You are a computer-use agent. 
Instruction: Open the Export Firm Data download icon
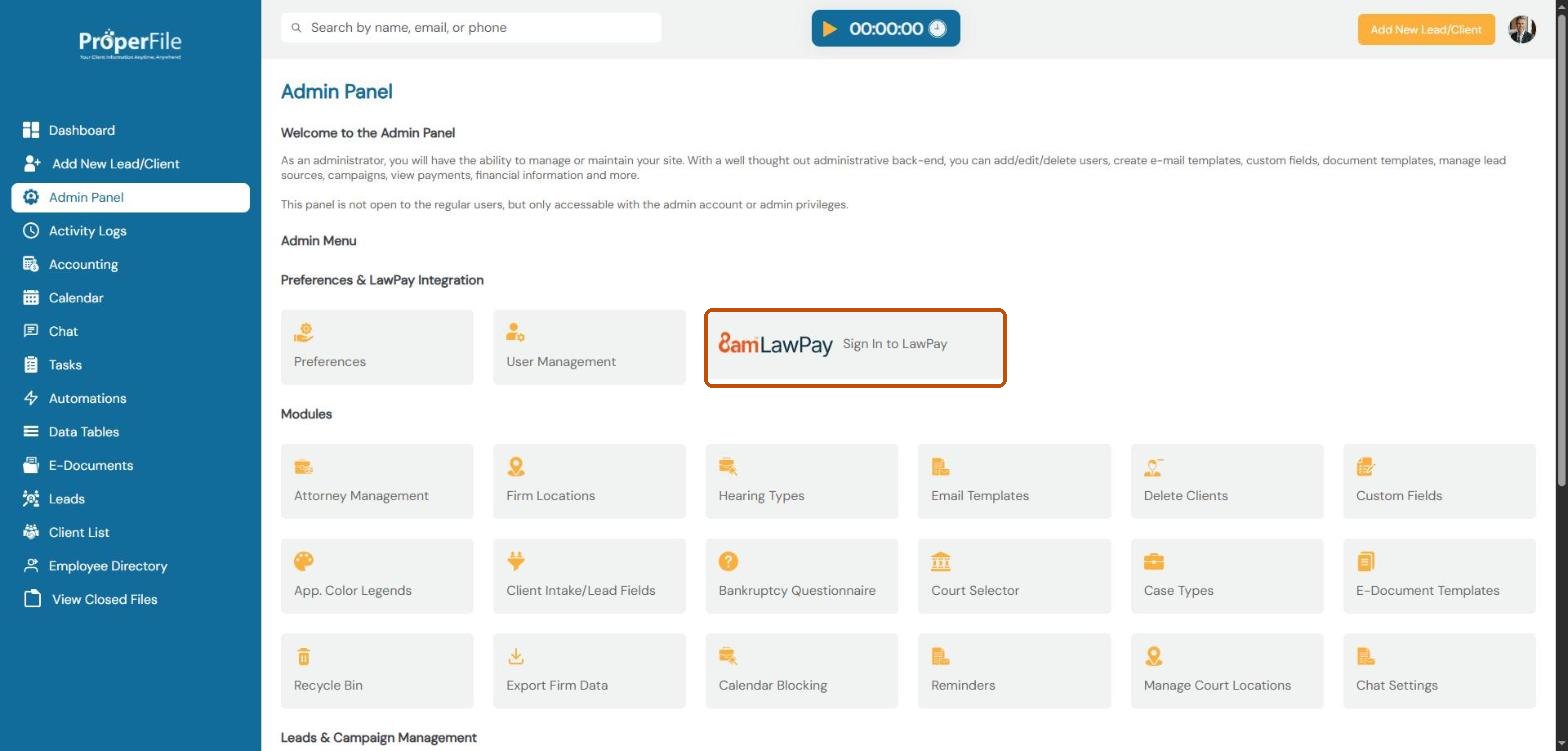coord(516,656)
